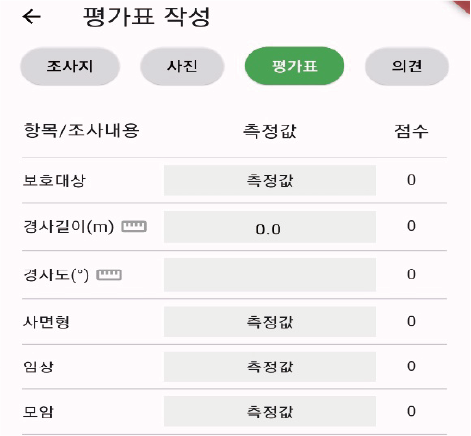Screen dimensions: 471x436
Task: Click the empty 경사도 input field
Action: tap(270, 275)
